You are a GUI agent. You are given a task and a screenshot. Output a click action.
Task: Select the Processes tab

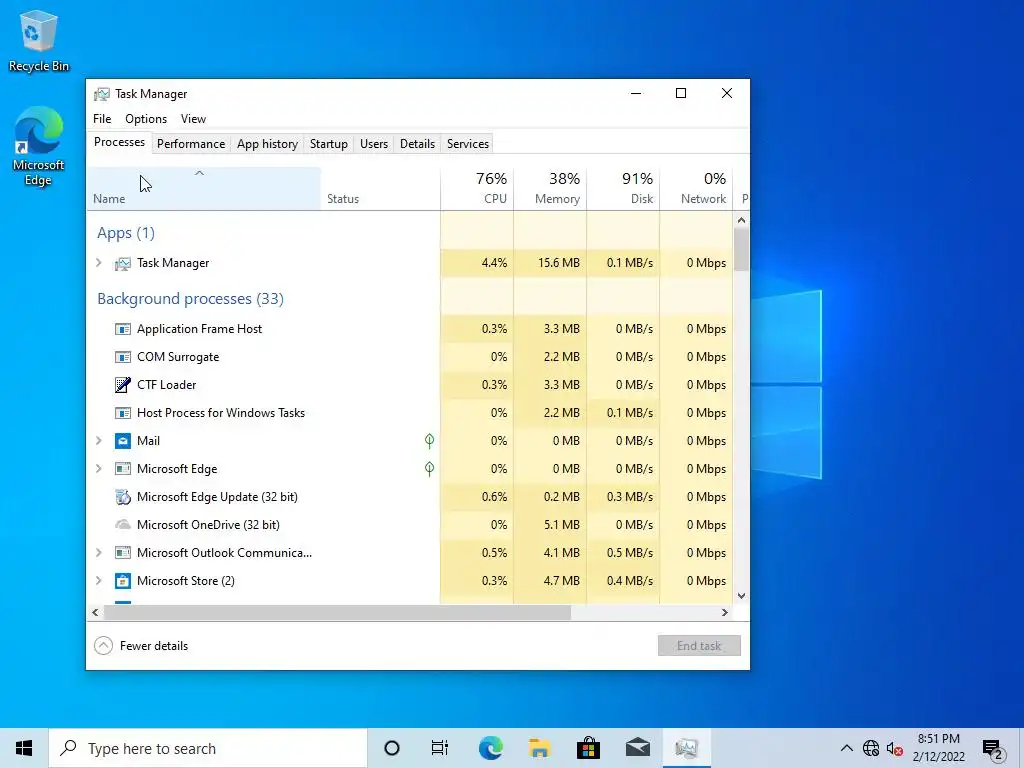[120, 142]
